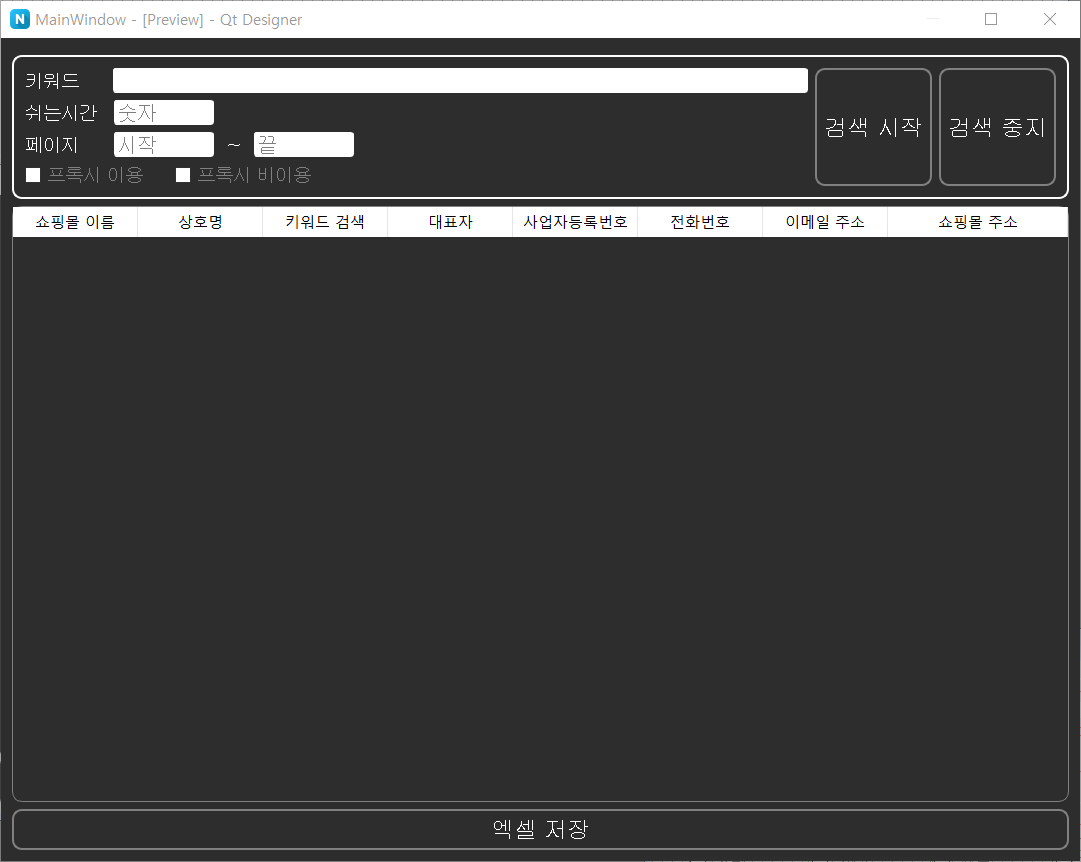Click the 전화번호 column header

click(x=700, y=222)
